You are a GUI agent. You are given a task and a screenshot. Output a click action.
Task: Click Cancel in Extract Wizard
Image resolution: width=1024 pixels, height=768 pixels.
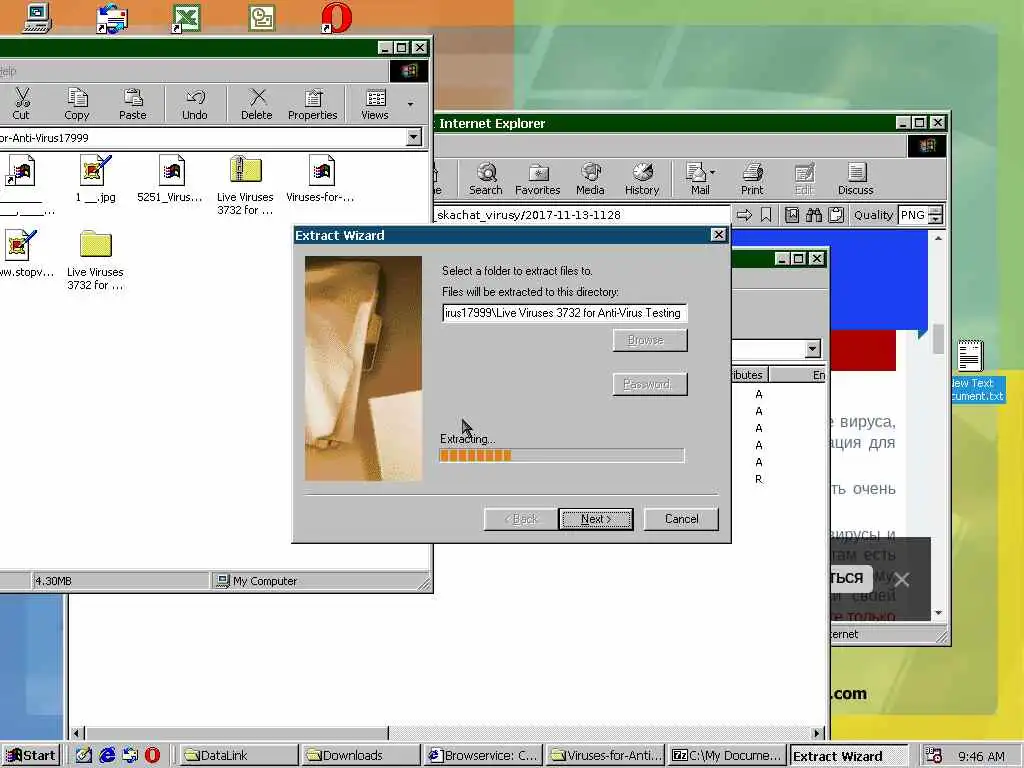681,519
